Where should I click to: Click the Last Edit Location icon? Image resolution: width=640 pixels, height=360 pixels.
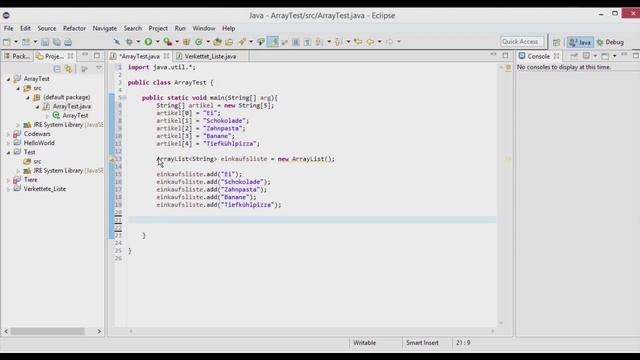(358, 42)
